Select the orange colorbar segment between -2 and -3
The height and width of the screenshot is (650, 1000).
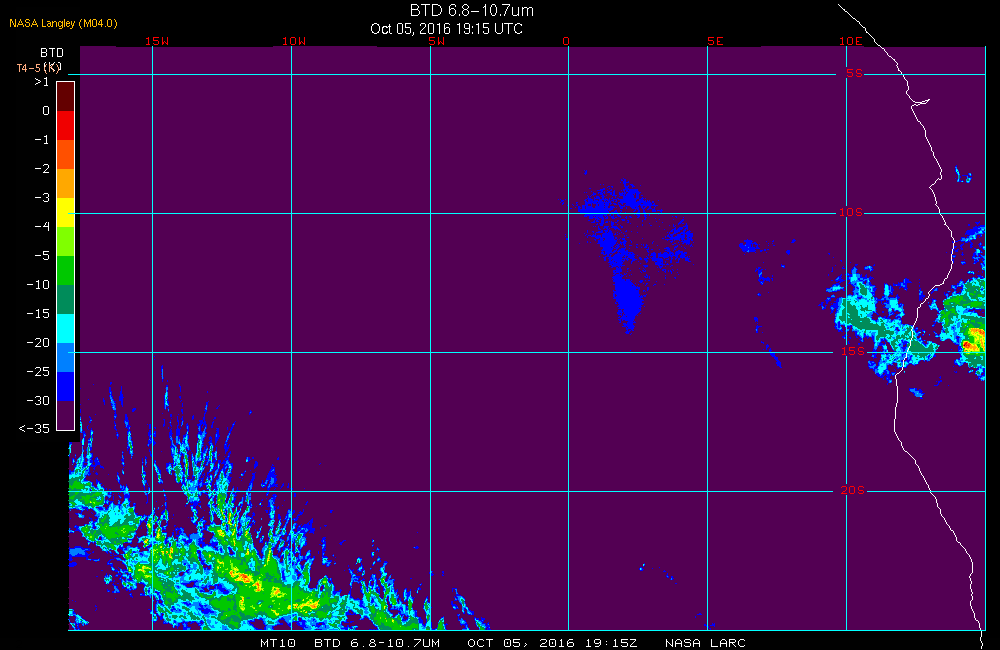66,184
